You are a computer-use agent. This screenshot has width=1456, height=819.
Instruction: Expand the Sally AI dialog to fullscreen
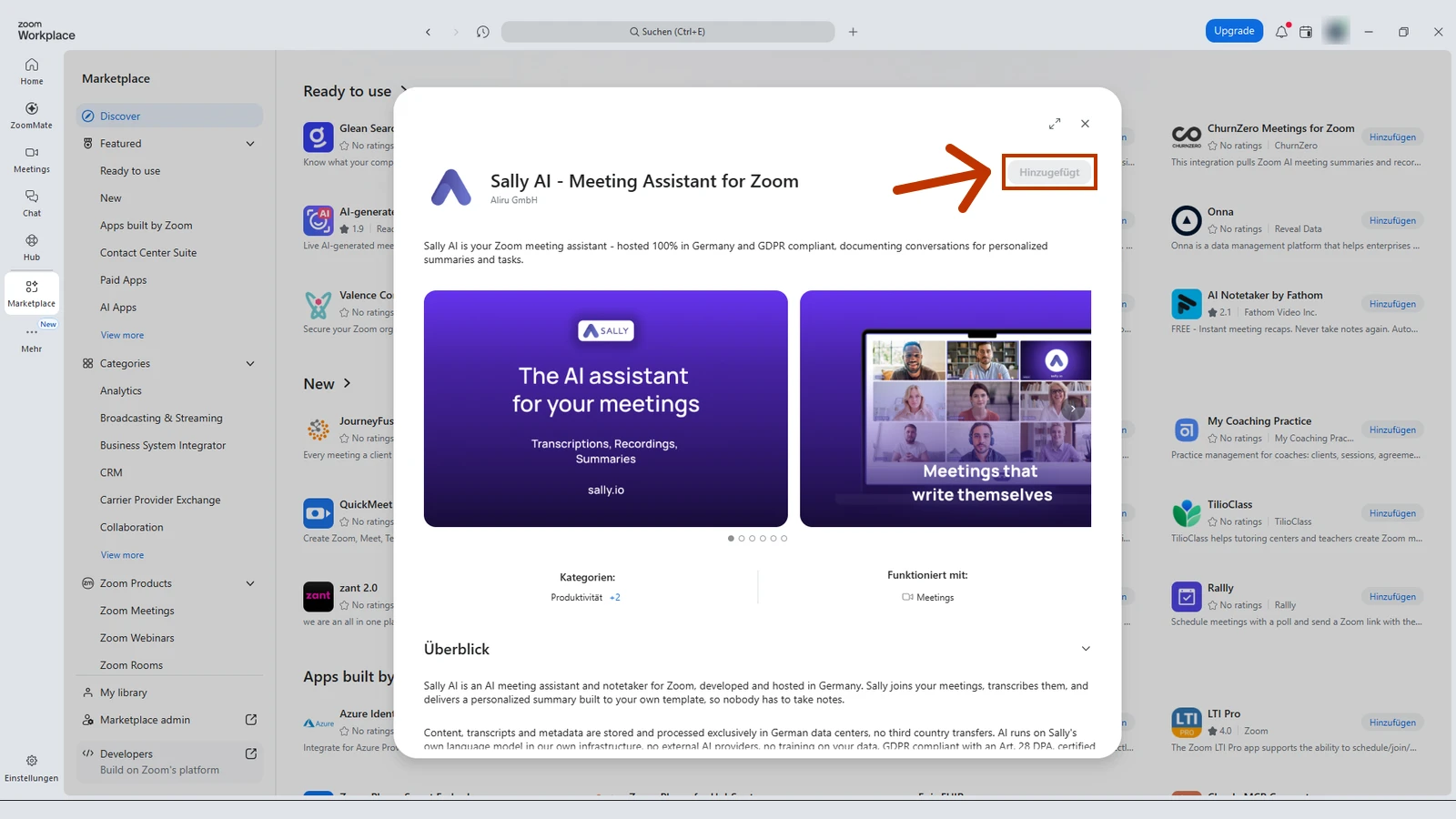tap(1055, 123)
